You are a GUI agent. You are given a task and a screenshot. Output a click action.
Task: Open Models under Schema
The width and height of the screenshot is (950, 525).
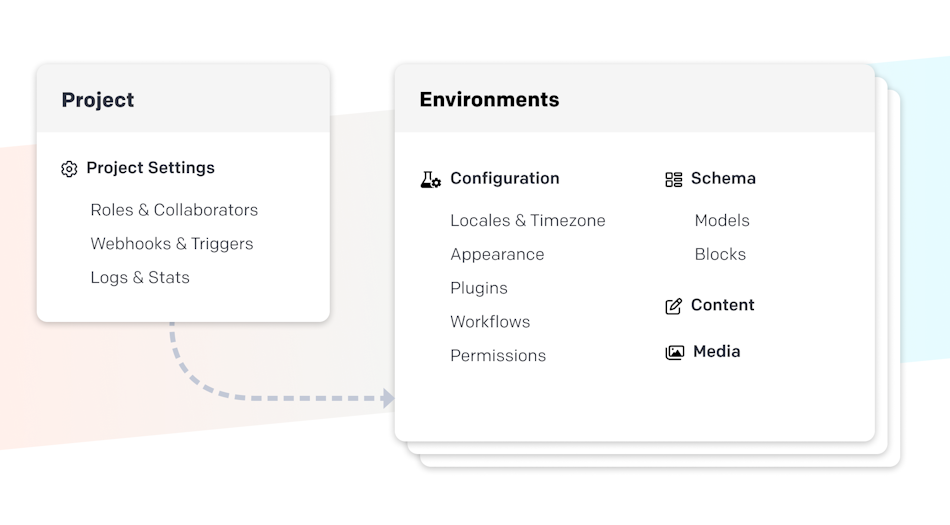[722, 220]
